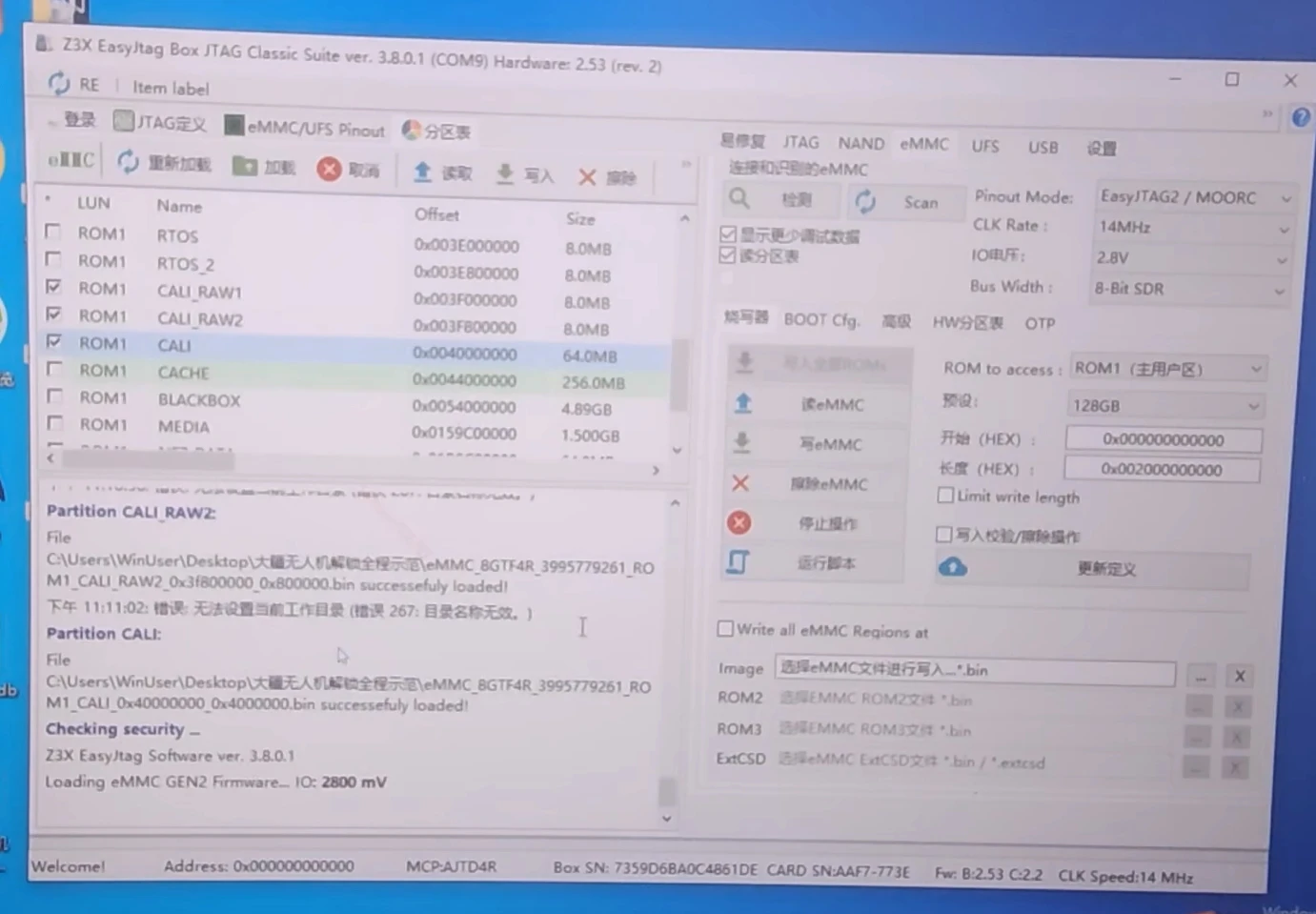Image resolution: width=1316 pixels, height=914 pixels.
Task: Enable the Limit write length checkbox
Action: click(x=944, y=495)
